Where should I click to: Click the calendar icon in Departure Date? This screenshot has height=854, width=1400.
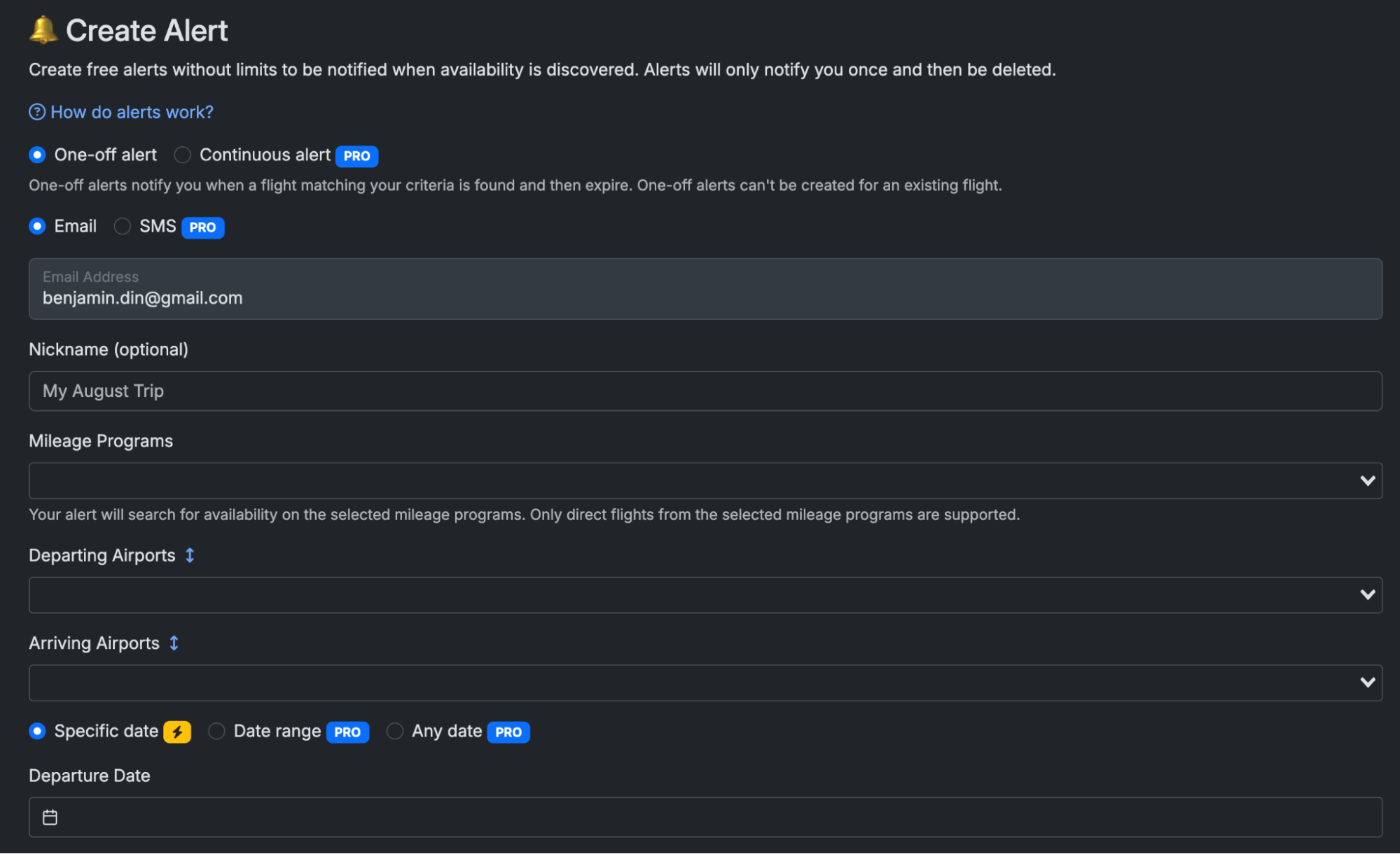pos(50,817)
